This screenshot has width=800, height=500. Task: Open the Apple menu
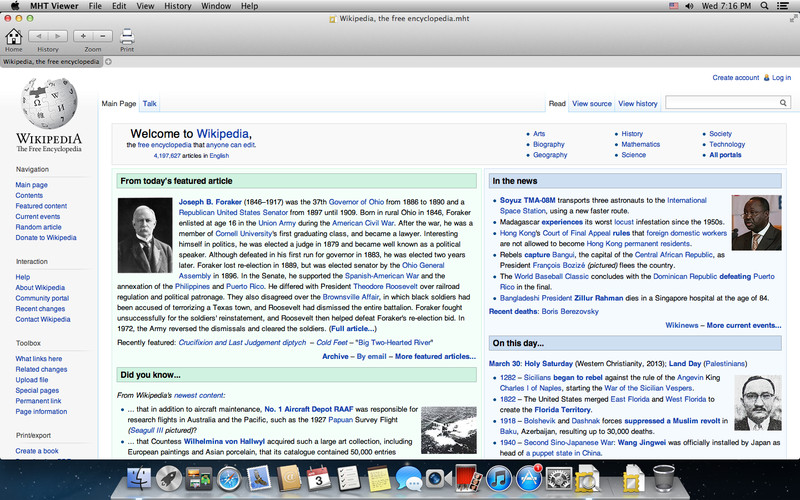tap(15, 6)
